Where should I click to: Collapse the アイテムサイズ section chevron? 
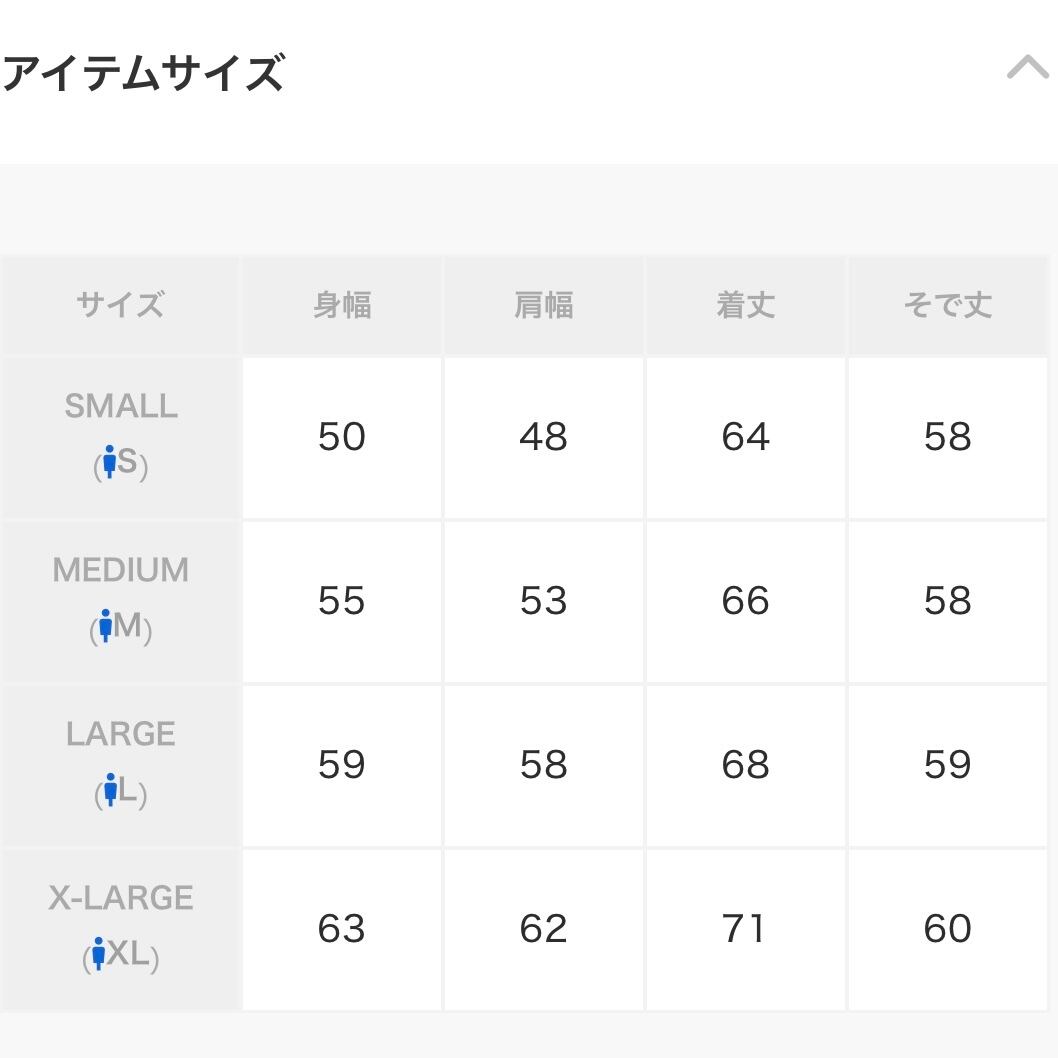1027,67
